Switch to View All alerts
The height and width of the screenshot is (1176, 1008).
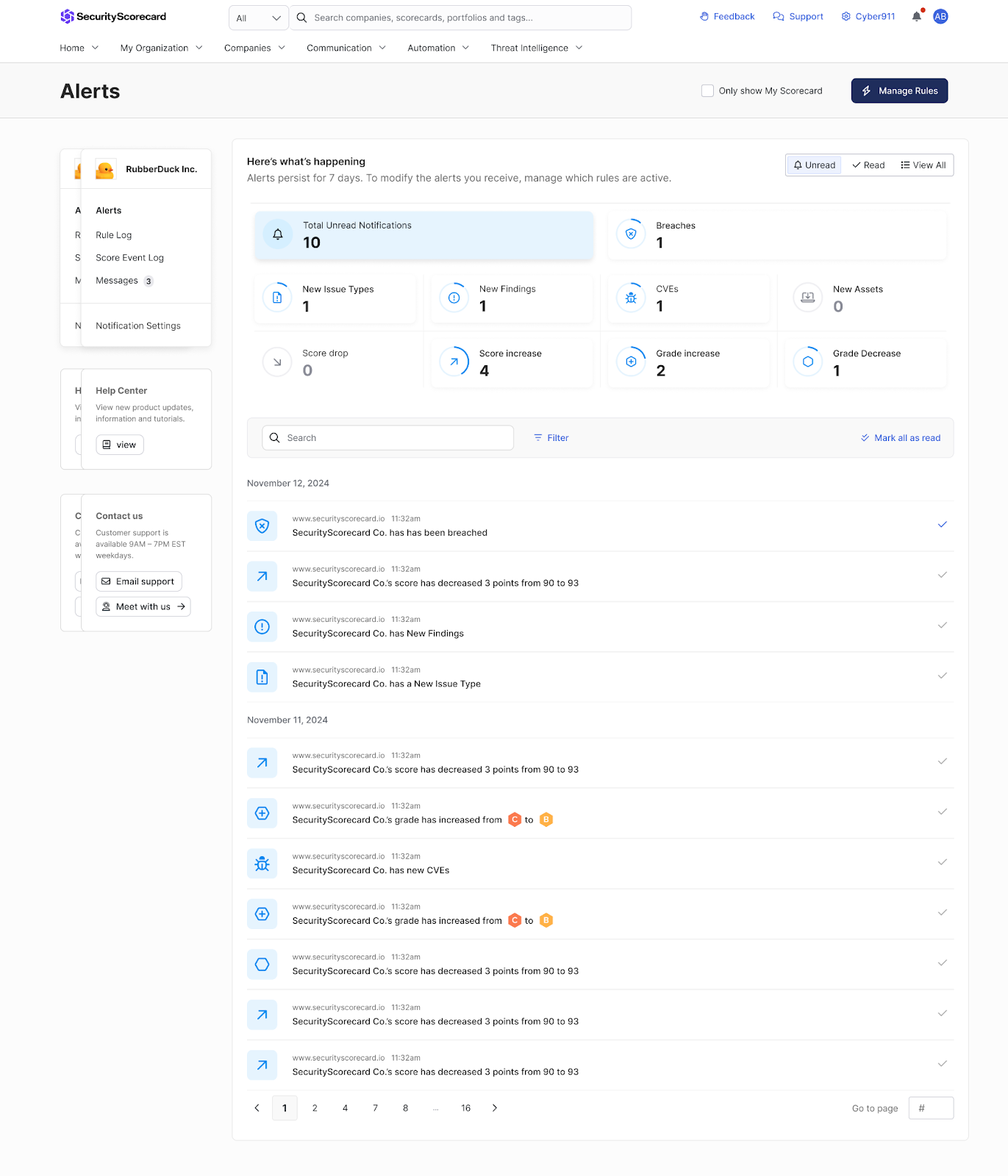(923, 165)
